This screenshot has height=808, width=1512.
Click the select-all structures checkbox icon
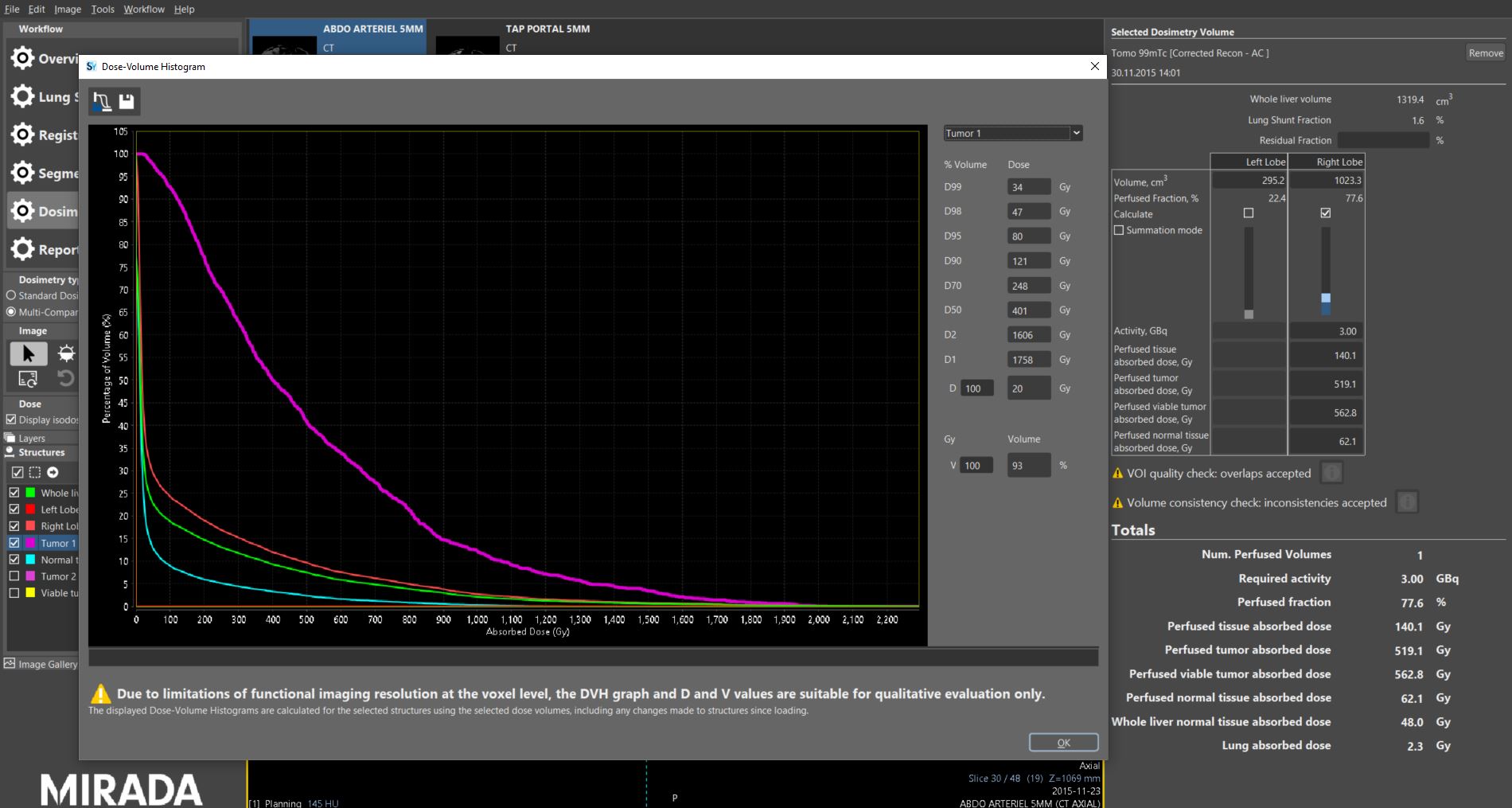pos(18,472)
